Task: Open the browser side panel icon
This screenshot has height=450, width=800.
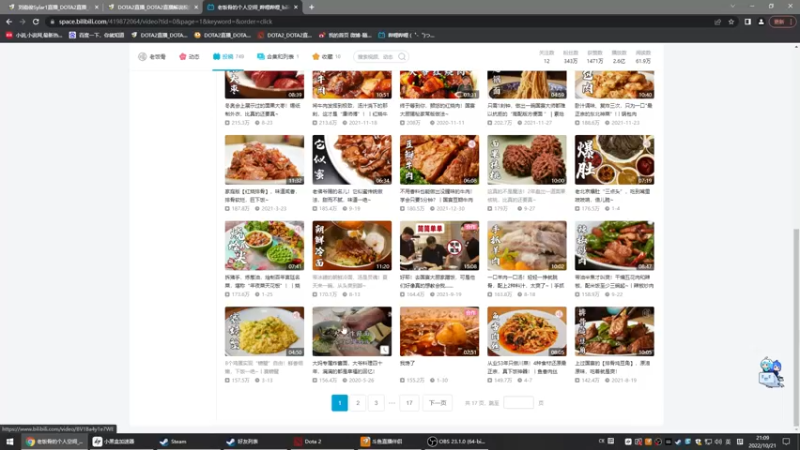Action: [747, 22]
